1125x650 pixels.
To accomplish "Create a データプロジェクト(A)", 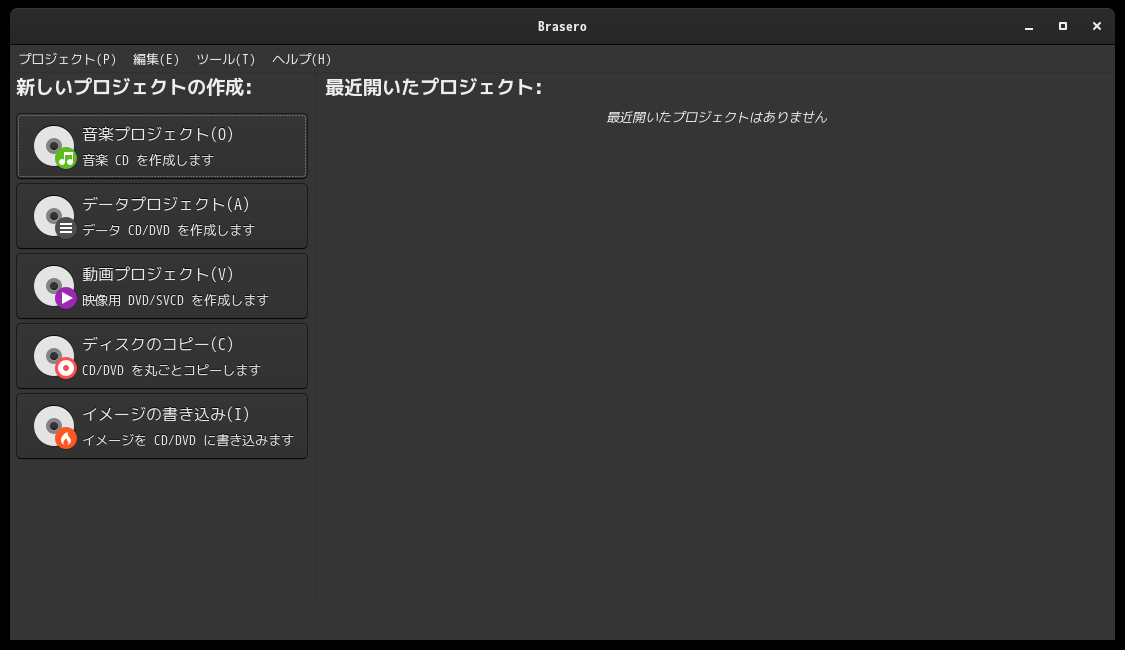I will 162,216.
